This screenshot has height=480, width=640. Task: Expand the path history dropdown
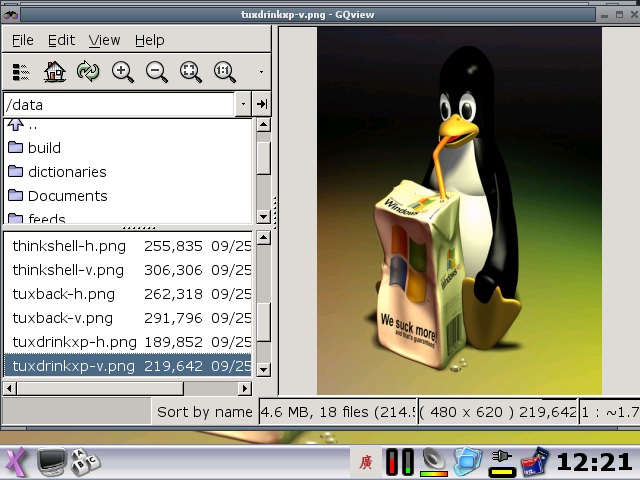point(243,104)
